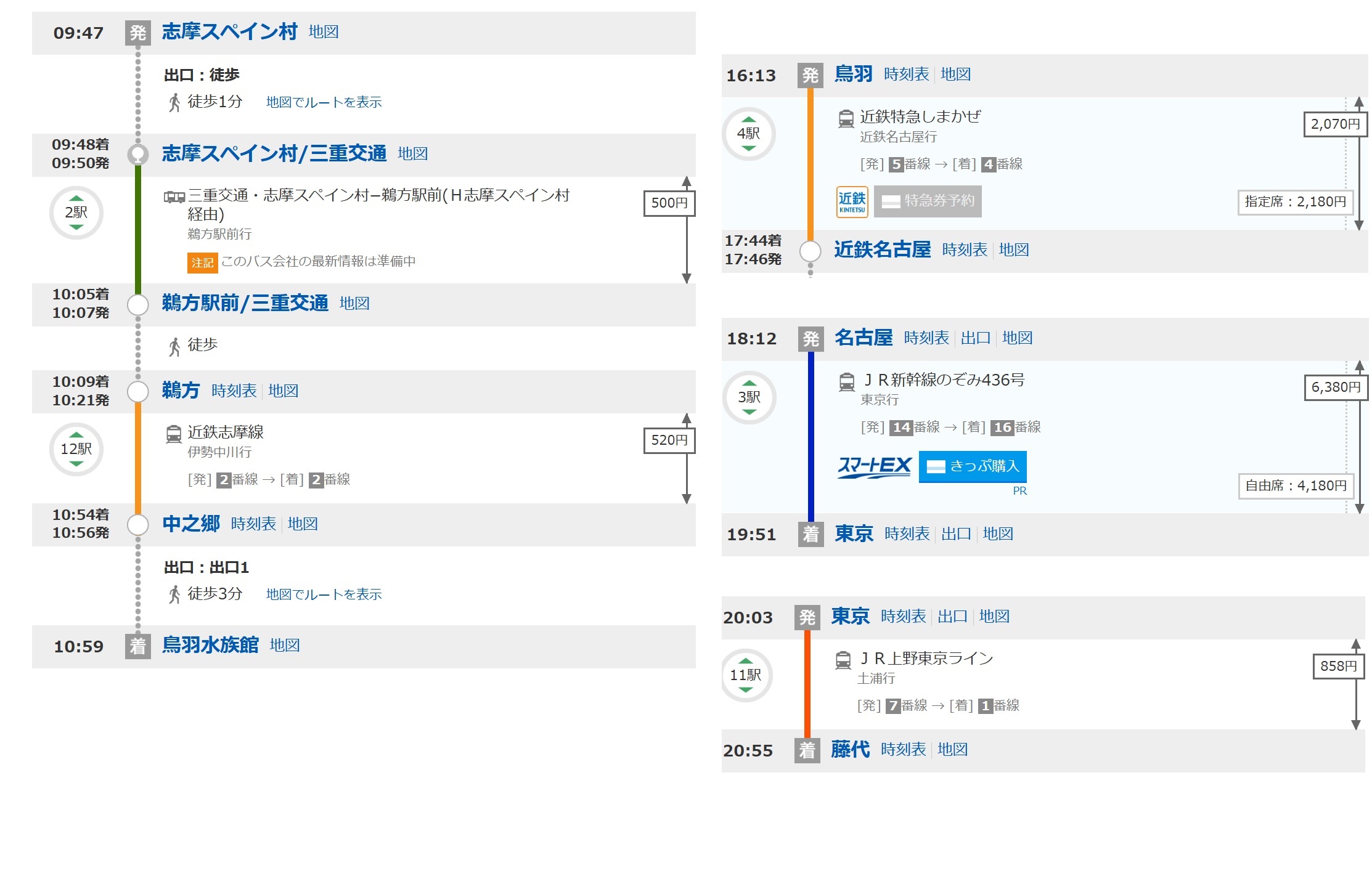Image resolution: width=1372 pixels, height=884 pixels.
Task: Open 地図でルートを表示 for the 徒歩3分 walk
Action: [324, 594]
